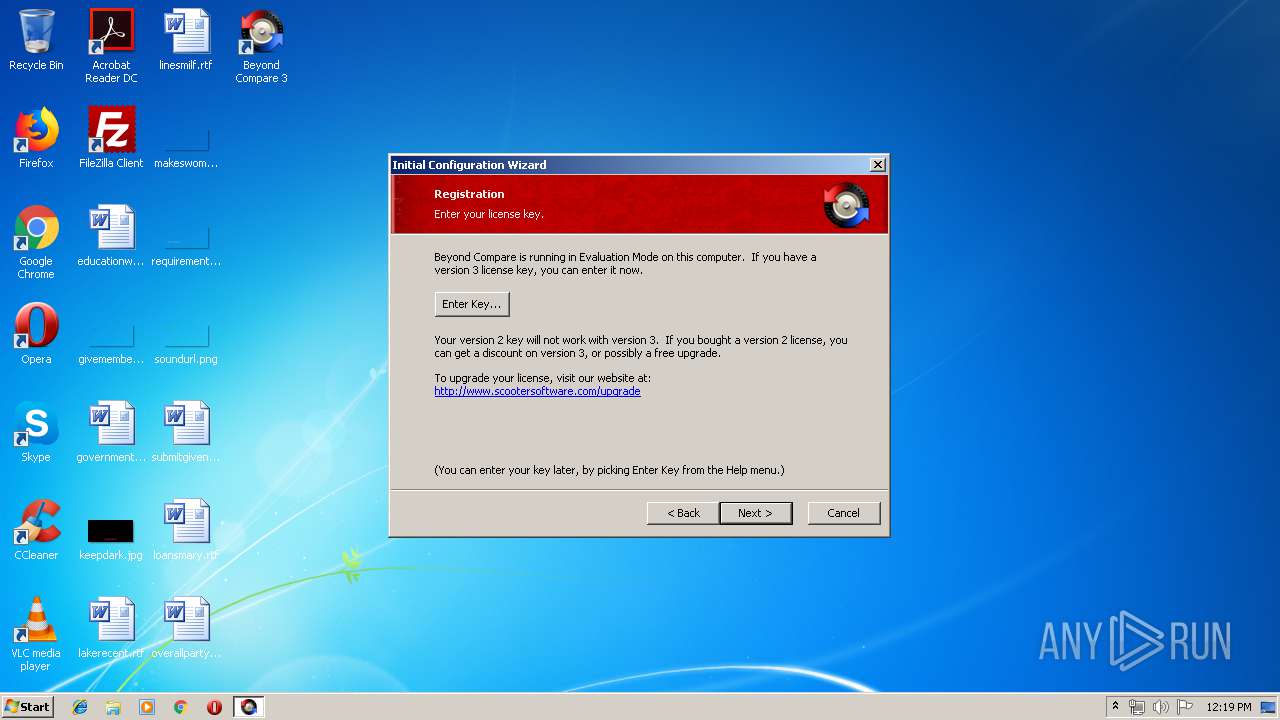Select Beyond Compare taskbar button
Viewport: 1280px width, 720px height.
tap(248, 707)
